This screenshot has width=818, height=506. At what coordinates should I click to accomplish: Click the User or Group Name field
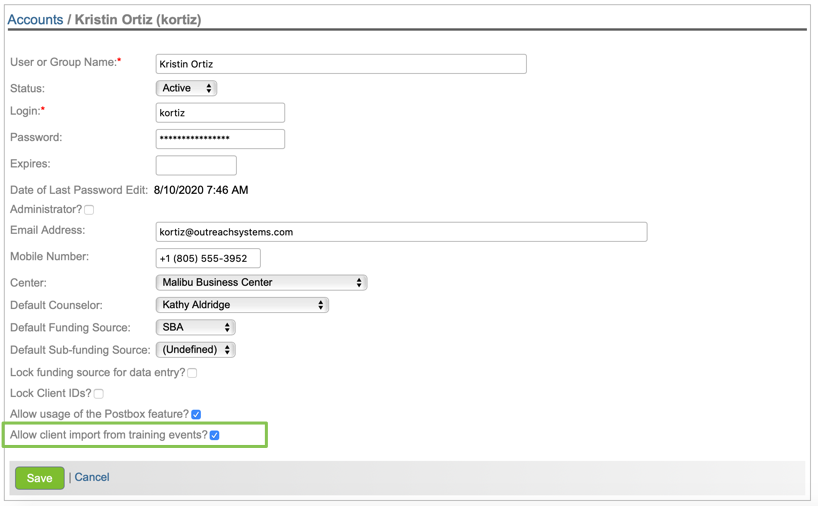(x=340, y=64)
